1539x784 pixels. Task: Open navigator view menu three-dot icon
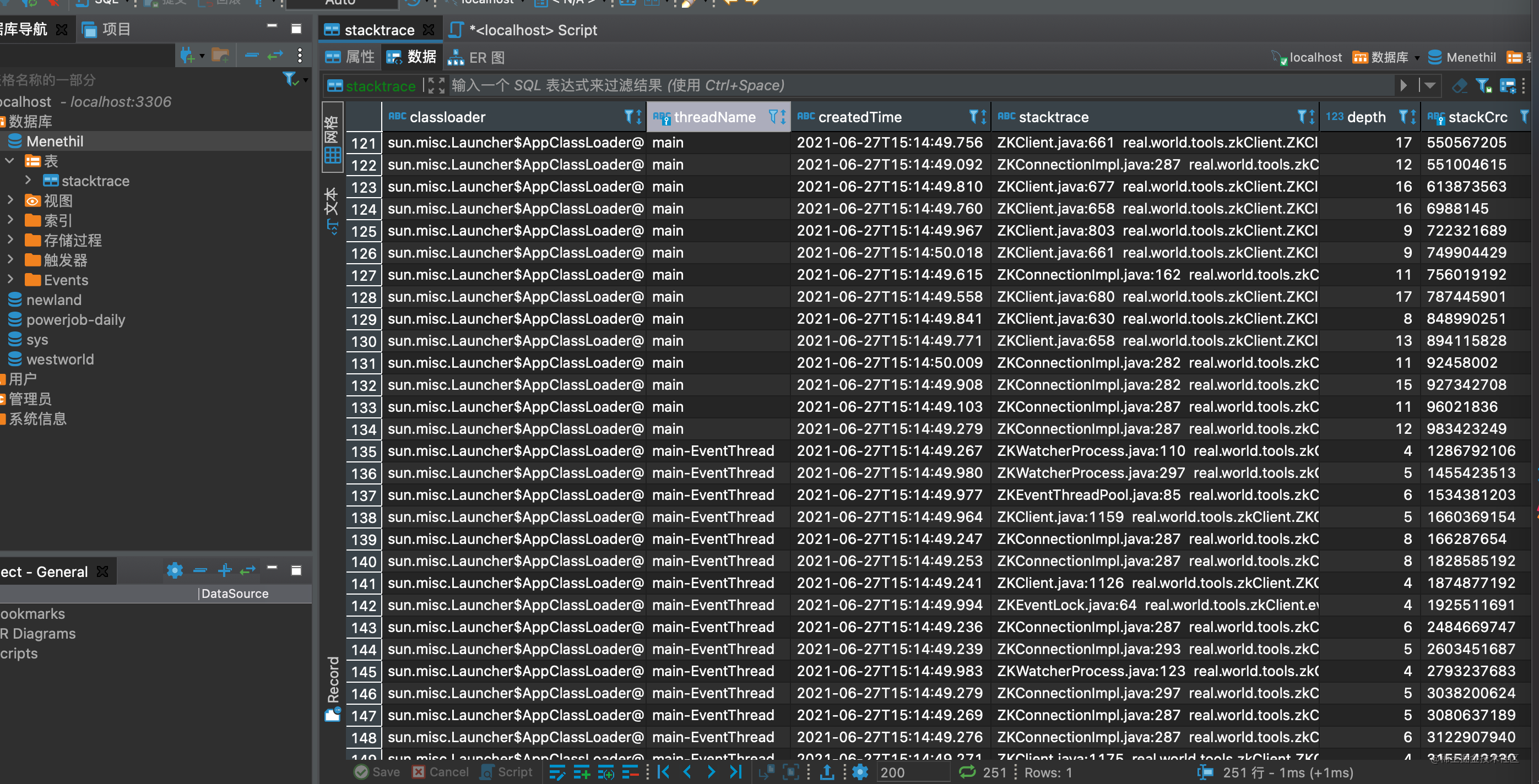300,56
